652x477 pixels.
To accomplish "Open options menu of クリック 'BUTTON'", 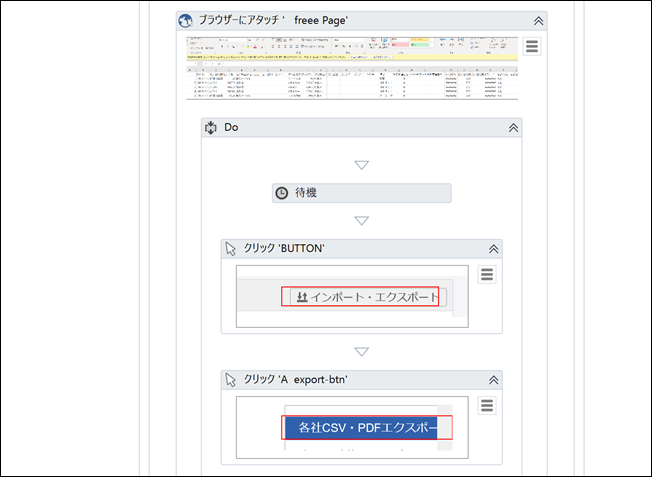I will [487, 274].
